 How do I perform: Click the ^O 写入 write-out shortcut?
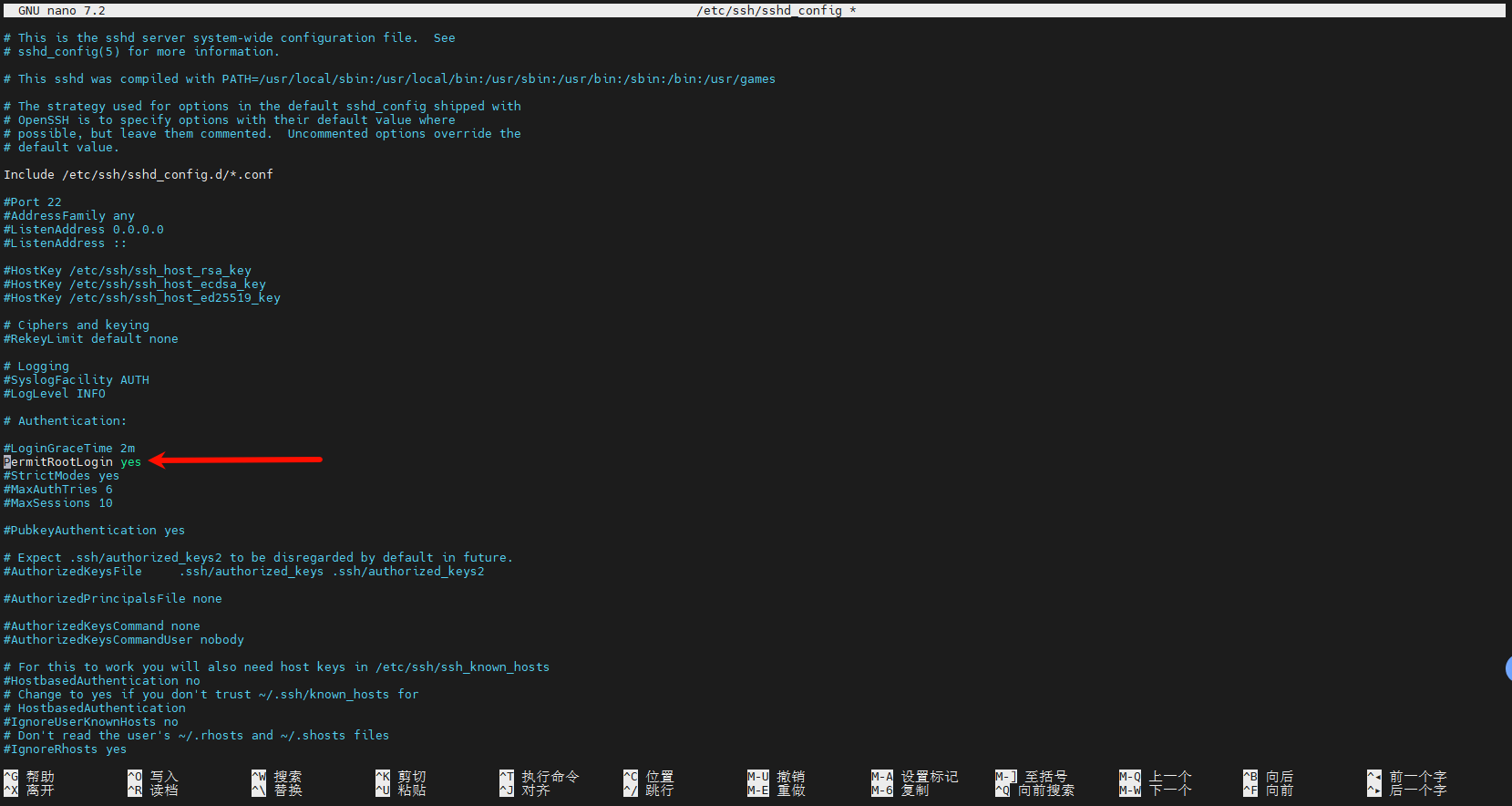(x=153, y=777)
